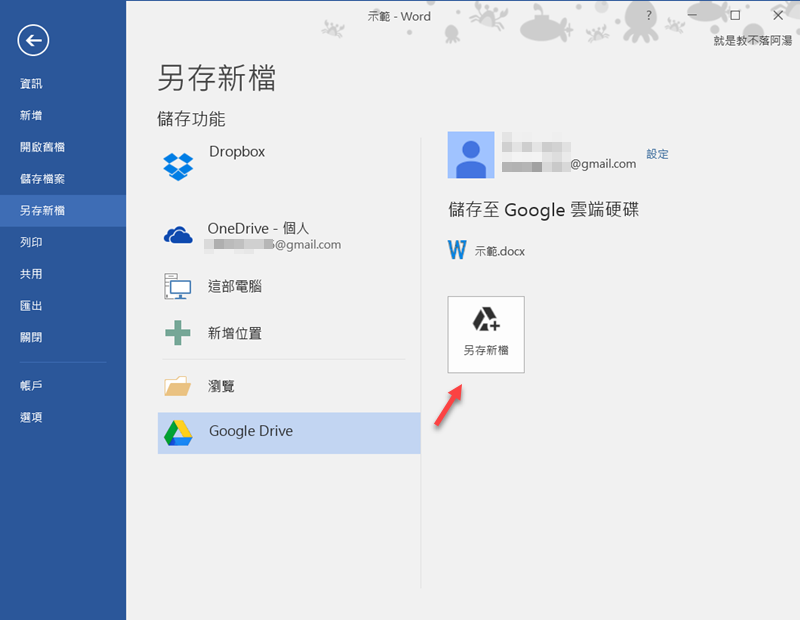Select Google Drive location label
This screenshot has width=800, height=620.
(251, 431)
